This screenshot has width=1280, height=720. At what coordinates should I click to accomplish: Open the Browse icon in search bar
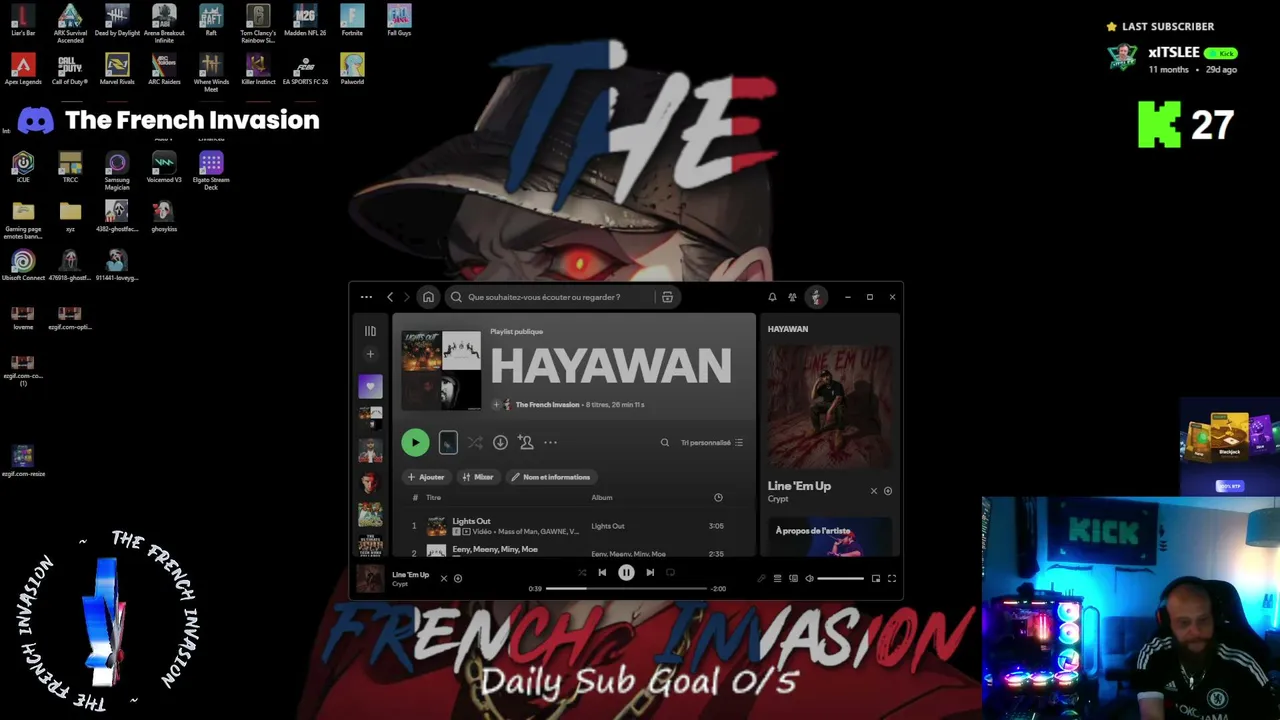click(x=667, y=297)
